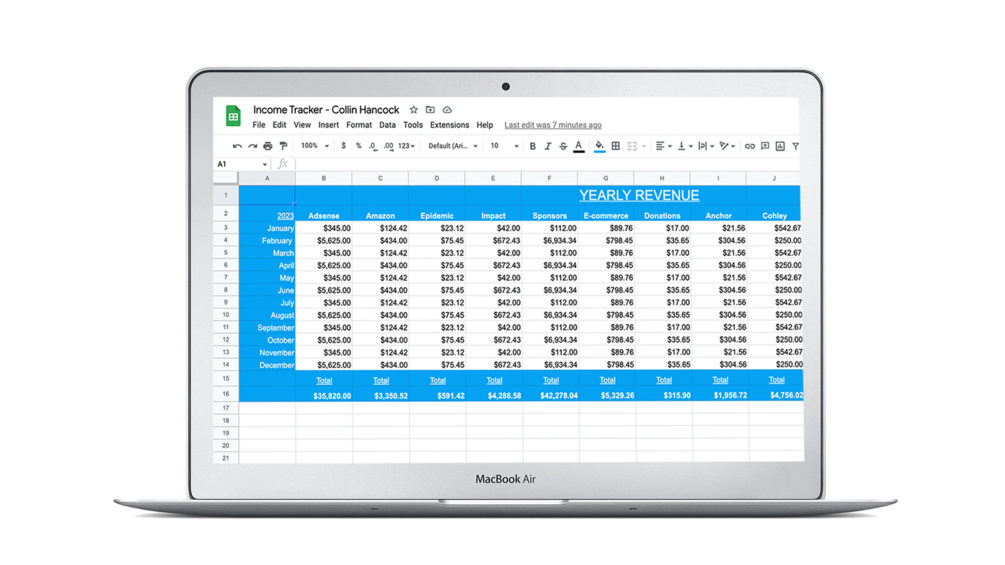Insert a link
The width and height of the screenshot is (1005, 565).
click(749, 146)
